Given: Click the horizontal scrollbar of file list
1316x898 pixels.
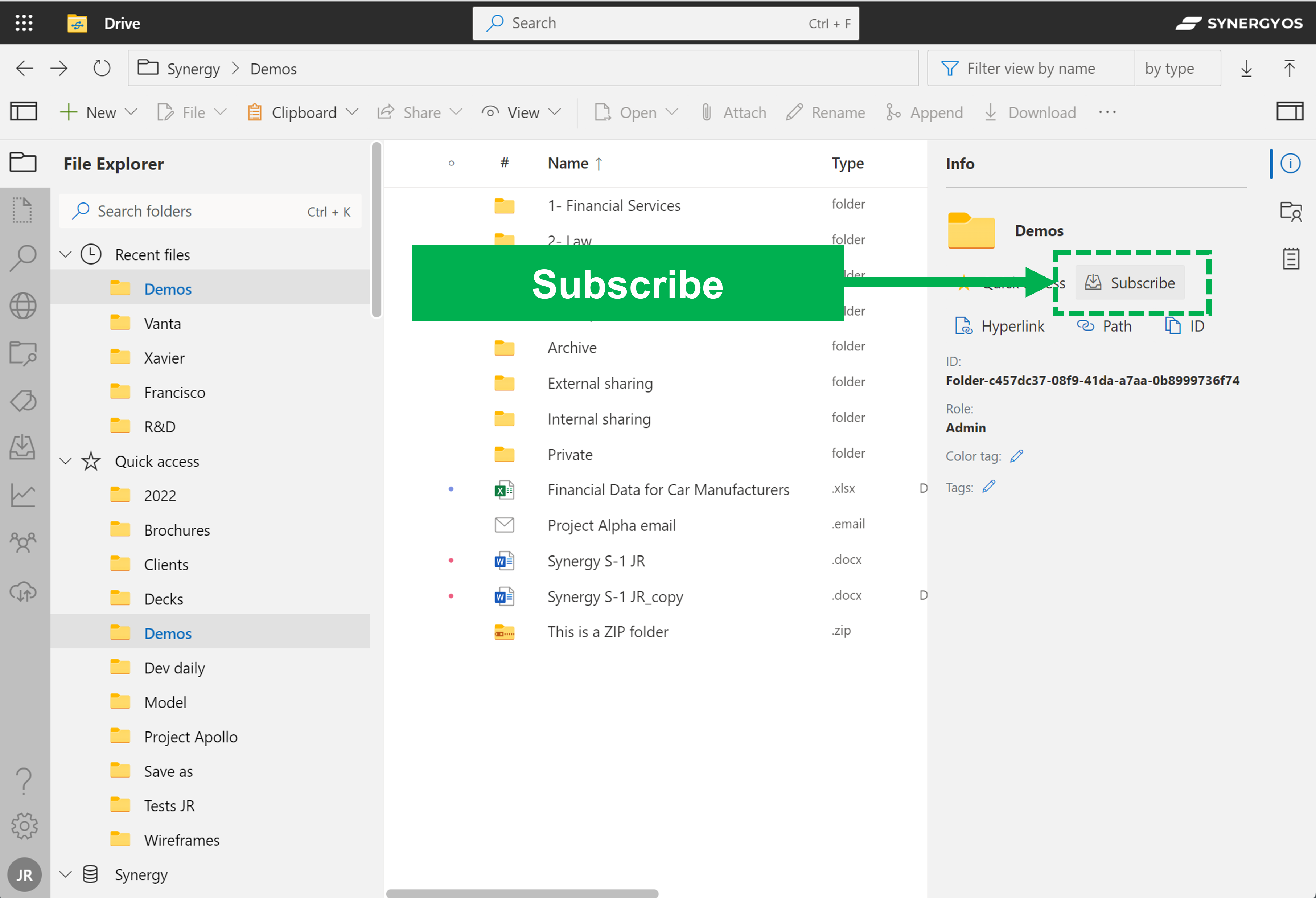Looking at the screenshot, I should tap(522, 893).
